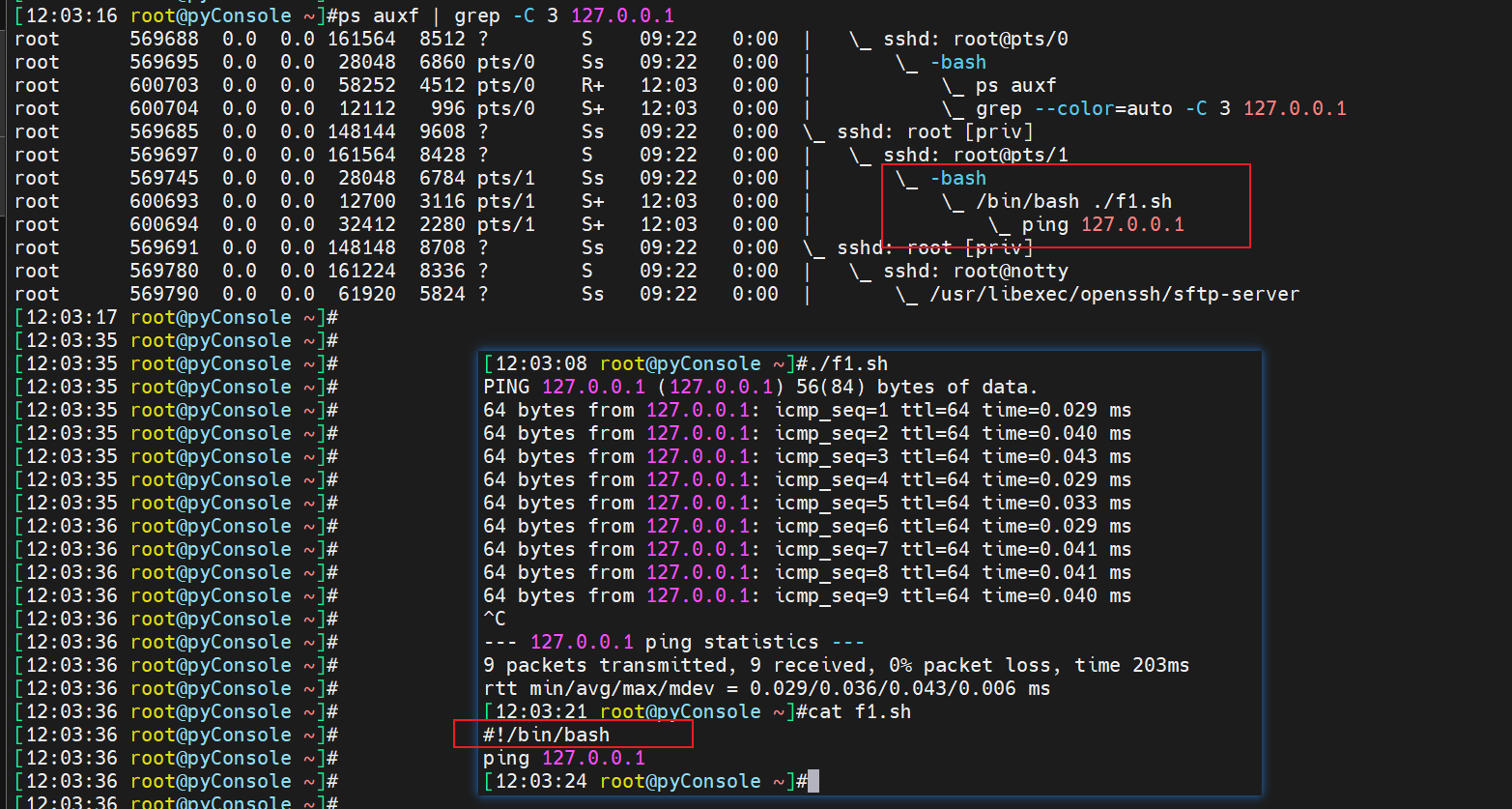The image size is (1512, 809).
Task: Click the icmp_seq=2 ping reply line
Action: click(807, 433)
